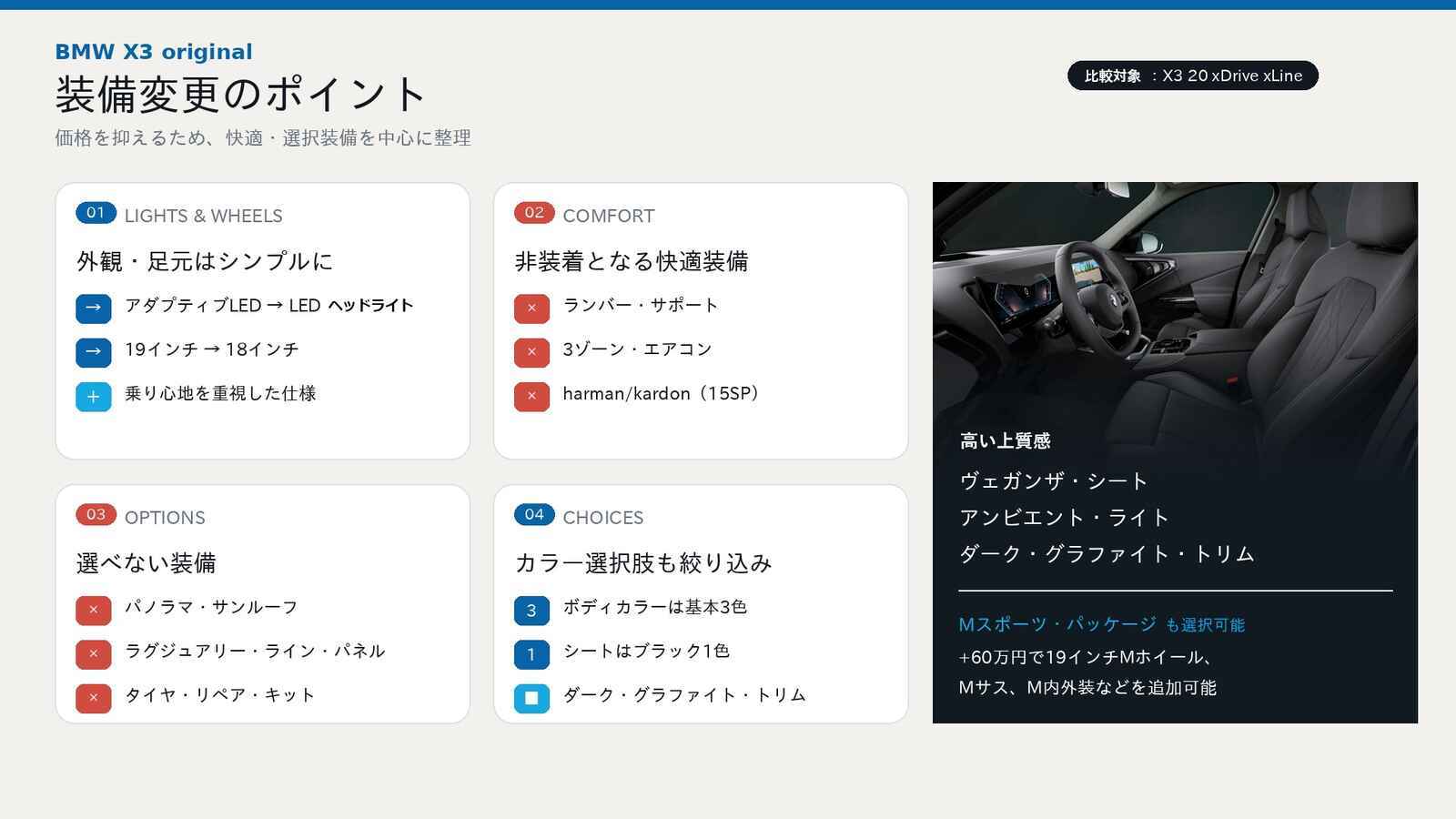
Task: Click the text ボディカラーは基本3色
Action: (x=655, y=607)
